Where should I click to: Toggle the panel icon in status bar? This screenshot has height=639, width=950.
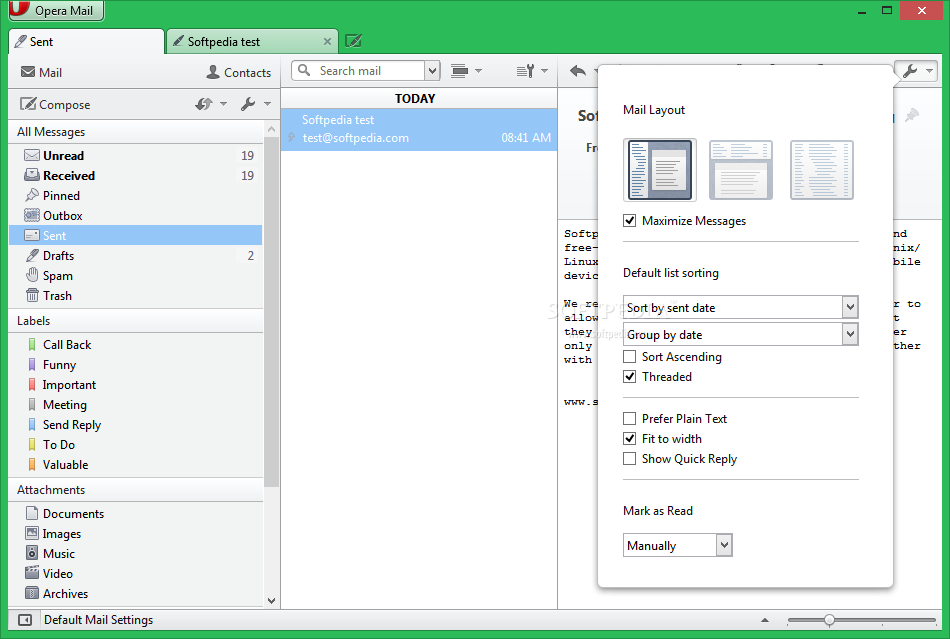click(x=25, y=620)
